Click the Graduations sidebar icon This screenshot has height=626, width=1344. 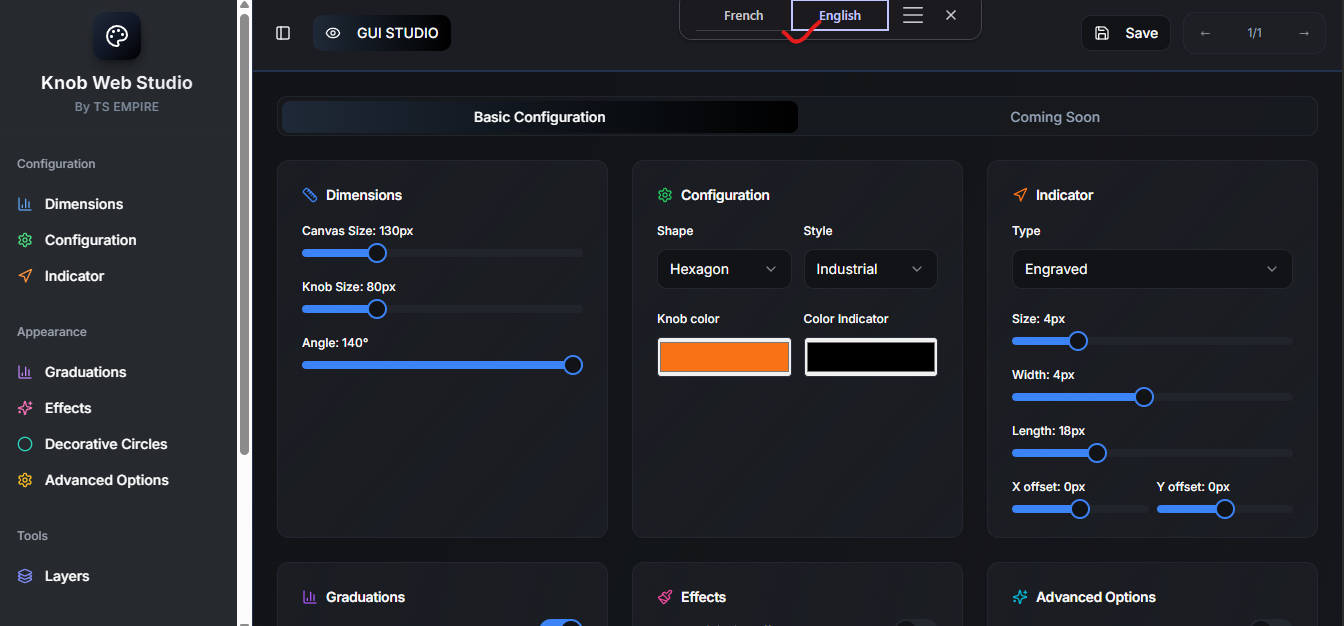(x=25, y=372)
